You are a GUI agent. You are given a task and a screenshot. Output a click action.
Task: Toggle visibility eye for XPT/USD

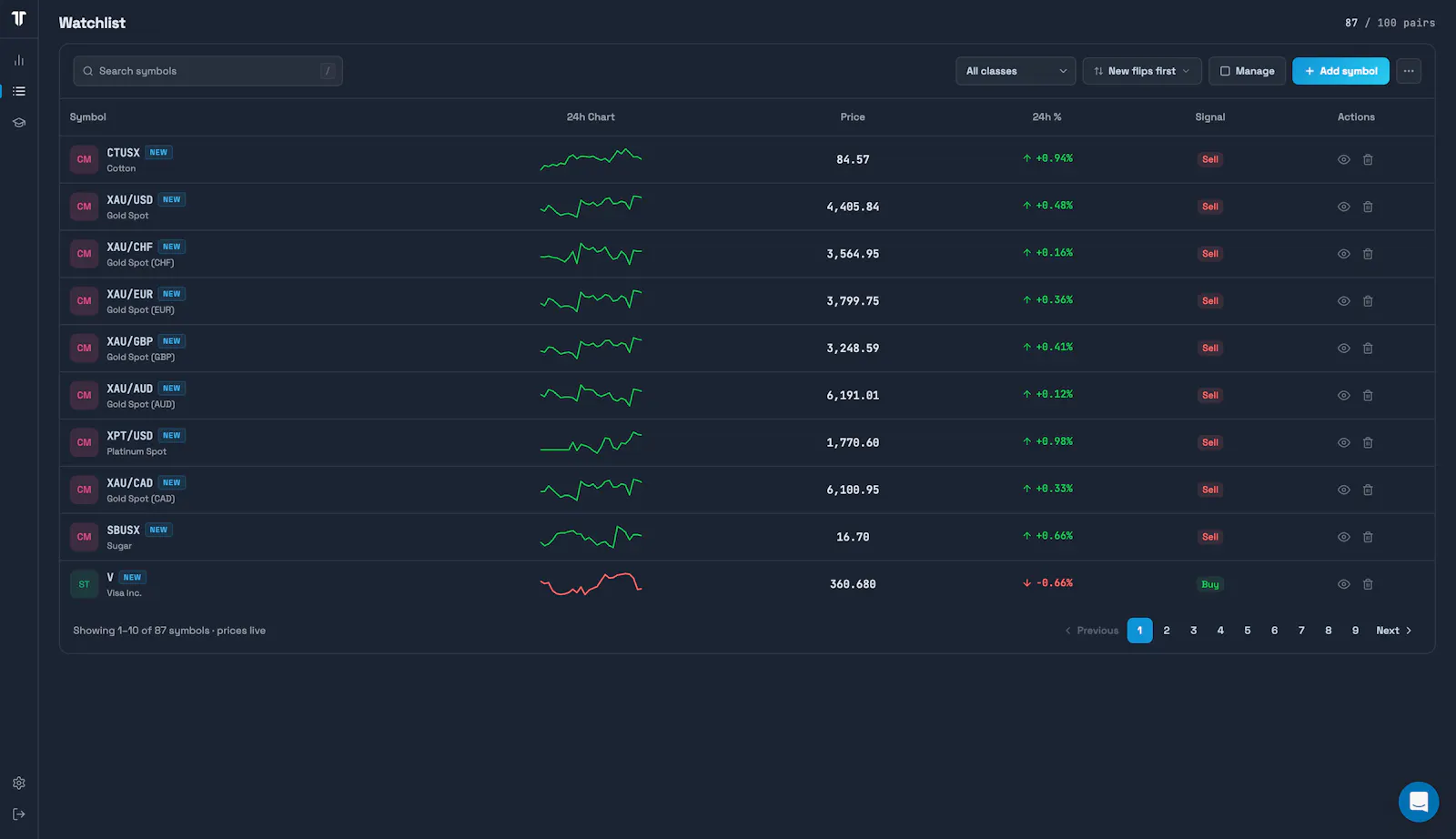tap(1343, 442)
